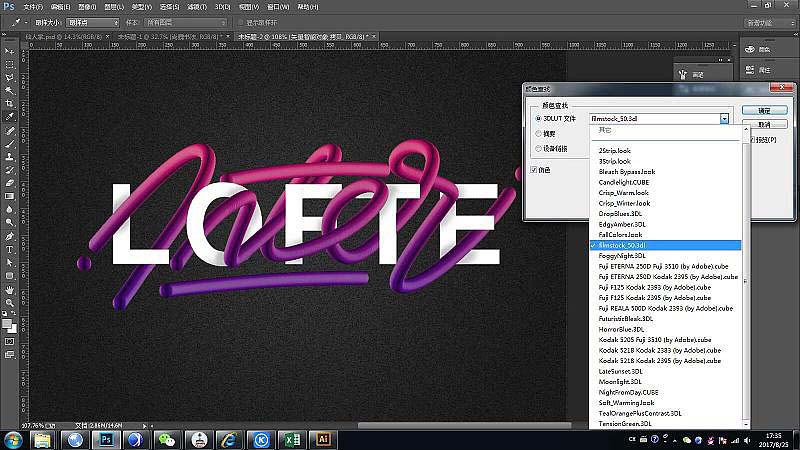Open the 3DLUT file dropdown arrow

click(724, 118)
